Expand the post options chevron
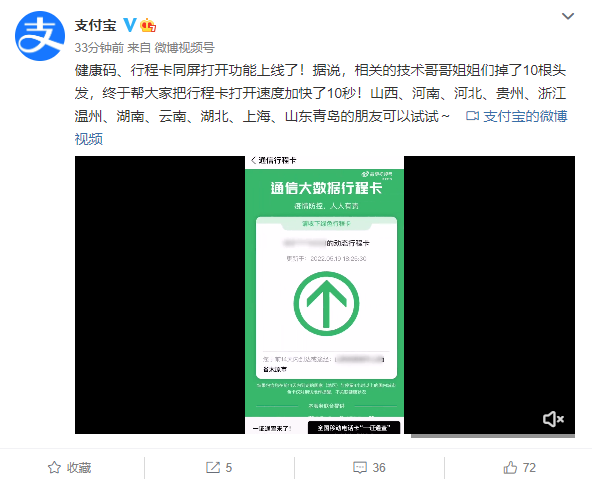Viewport: 592px width, 483px height. (568, 16)
